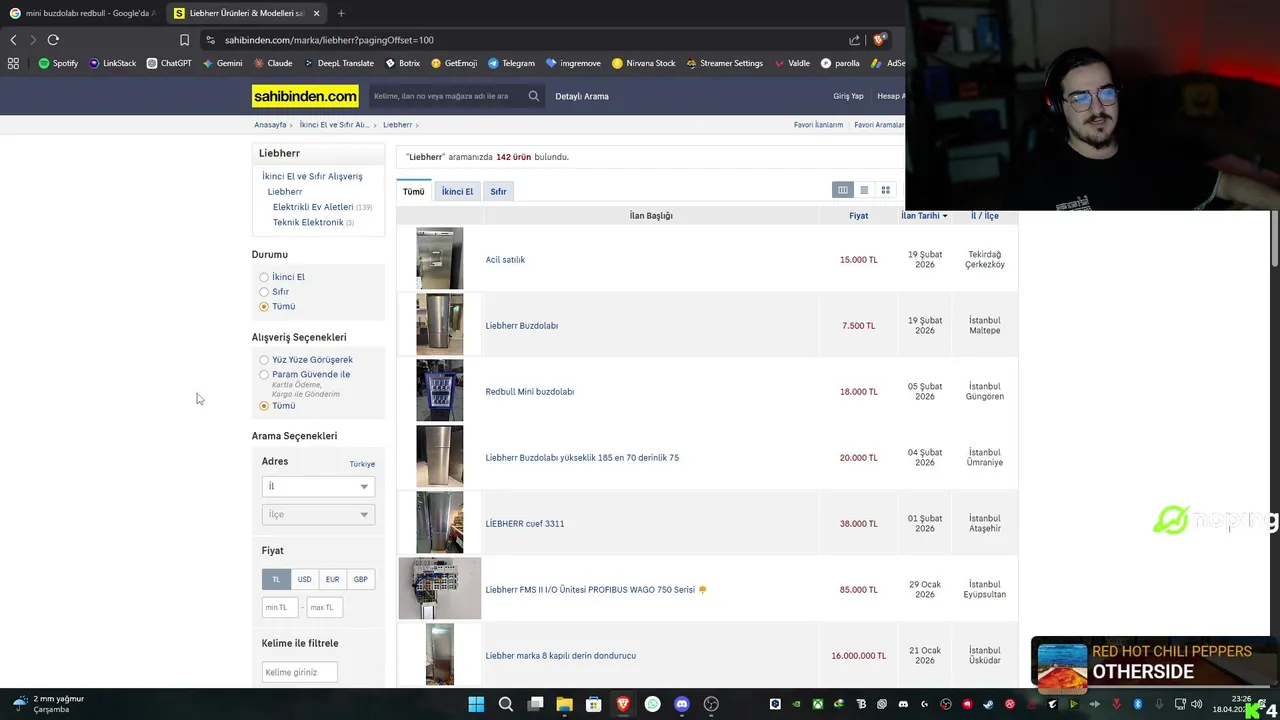Open Favori İlanlarım link

818,125
